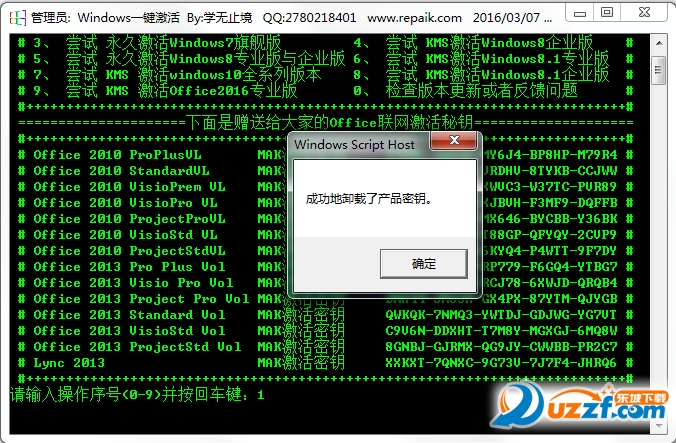Click the key fragment ending 2CVP9
The width and height of the screenshot is (676, 443).
550,234
